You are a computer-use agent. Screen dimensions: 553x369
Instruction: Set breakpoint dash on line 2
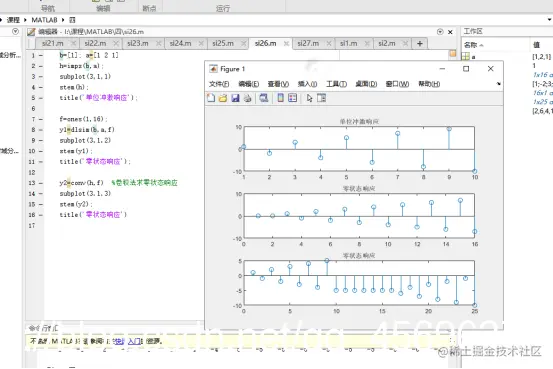41,66
